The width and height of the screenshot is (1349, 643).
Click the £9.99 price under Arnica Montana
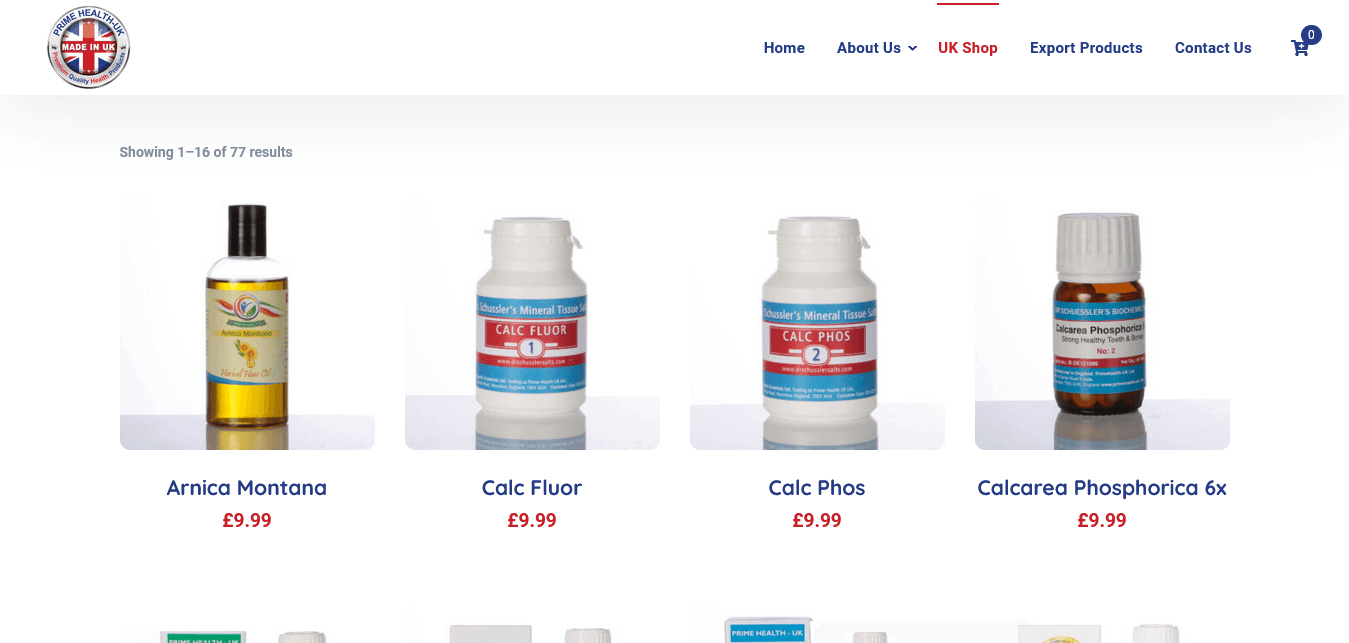(247, 520)
